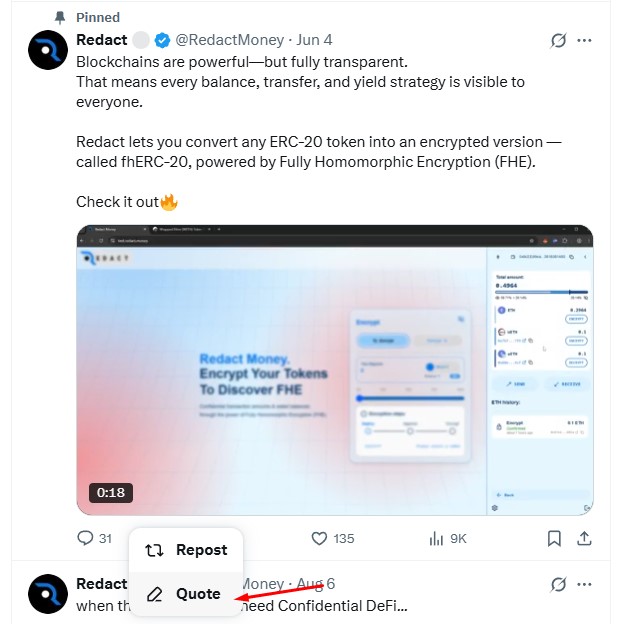Click the reply comment icon with 31 replies

point(86,538)
